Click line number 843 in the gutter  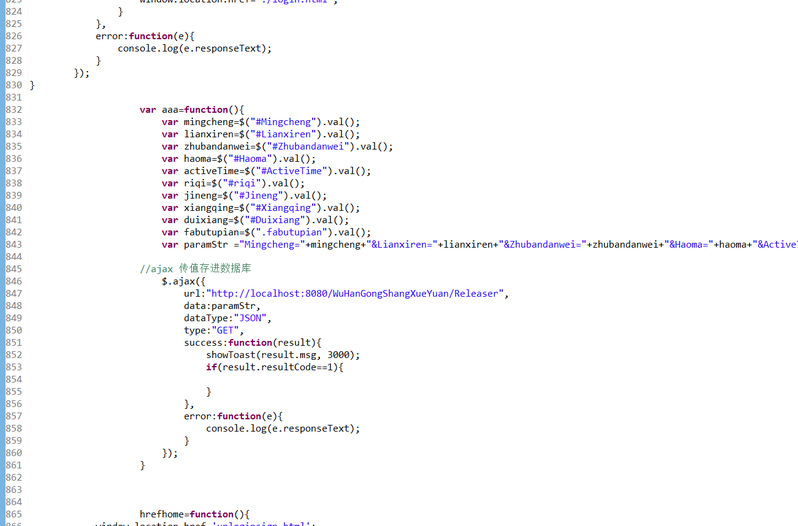tap(14, 245)
